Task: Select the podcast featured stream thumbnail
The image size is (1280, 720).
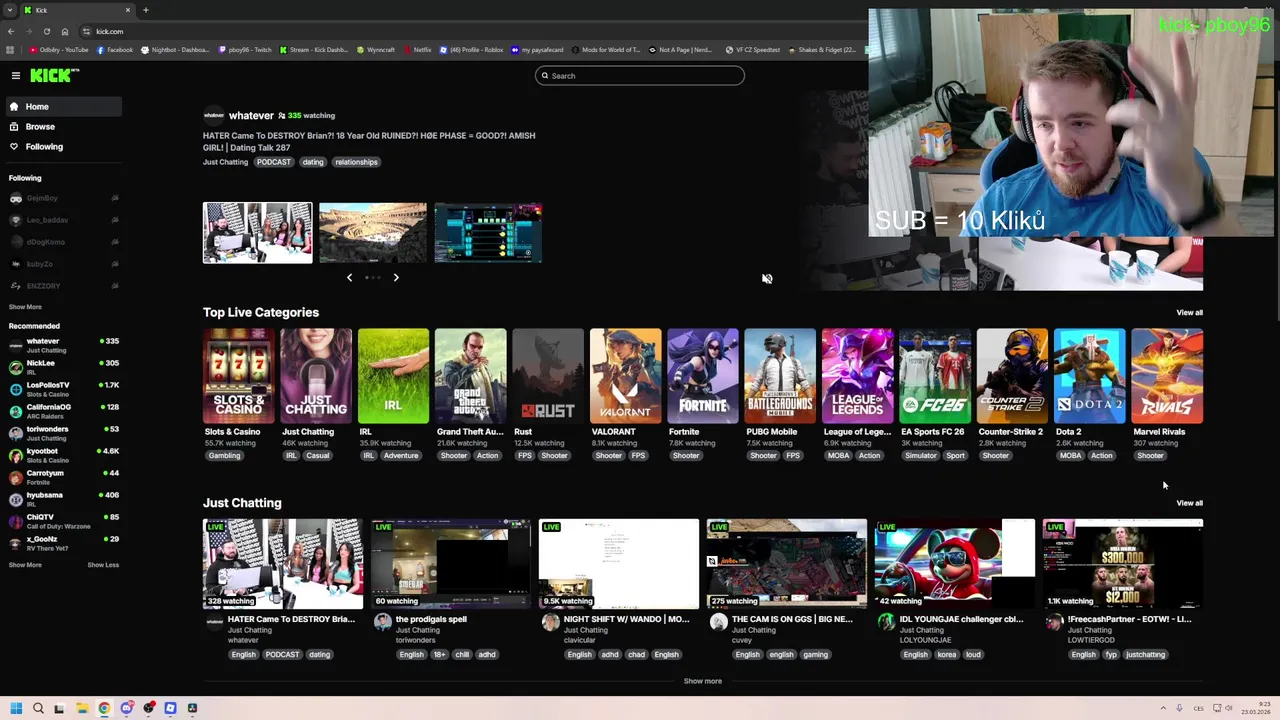Action: tap(257, 233)
